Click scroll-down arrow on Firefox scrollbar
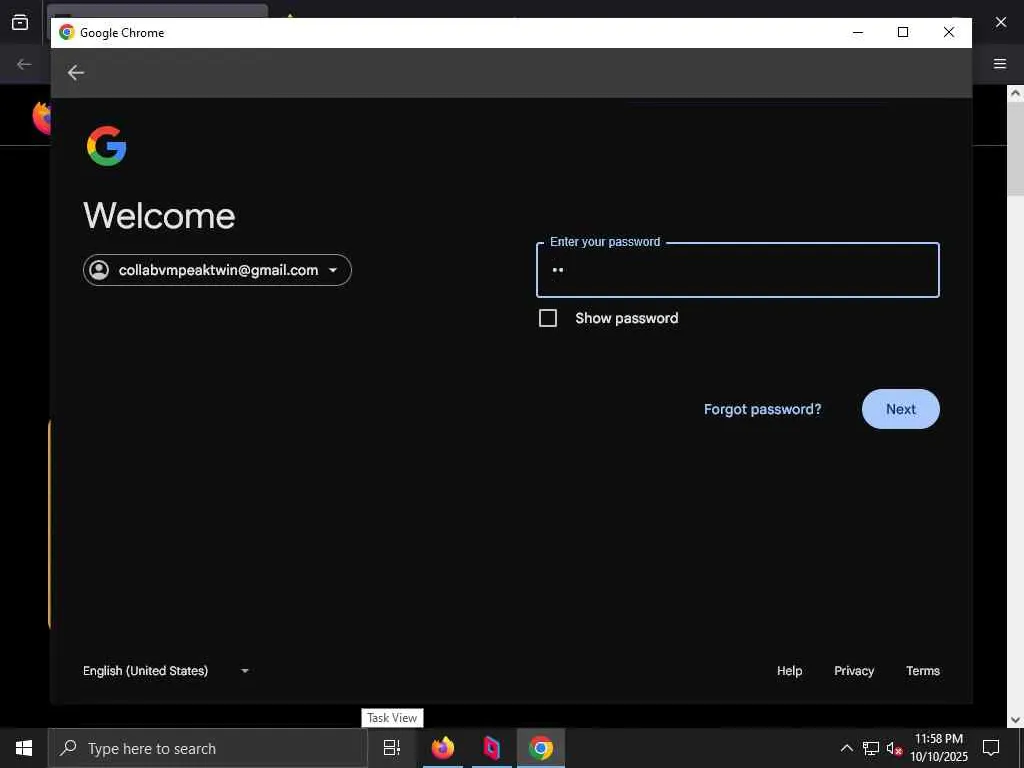Viewport: 1024px width, 768px height. pos(1015,720)
